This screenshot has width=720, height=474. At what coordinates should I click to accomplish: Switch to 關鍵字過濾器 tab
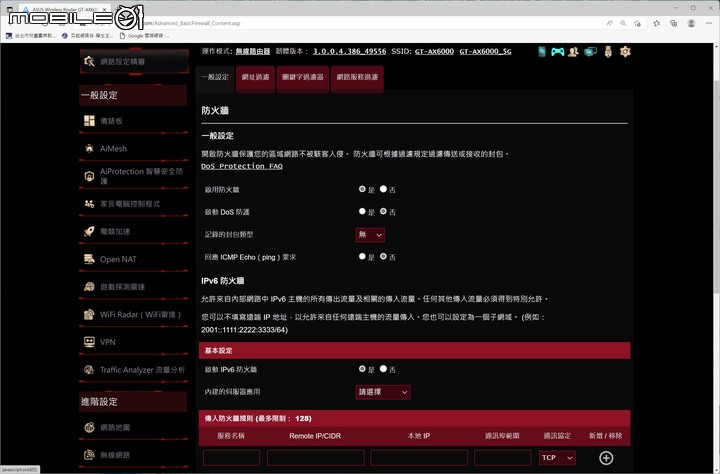click(303, 77)
